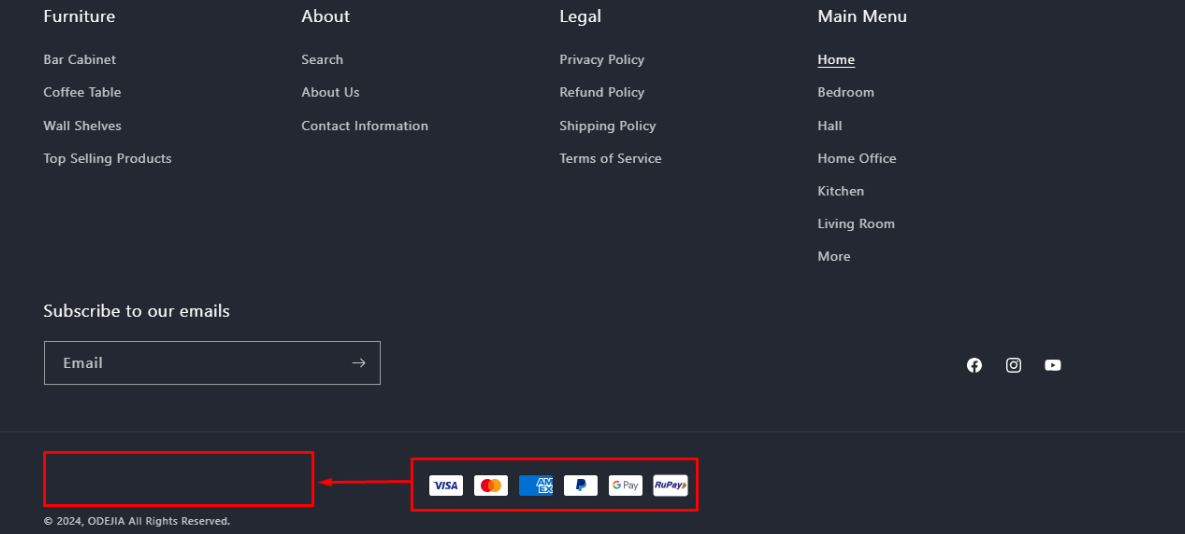This screenshot has height=534, width=1185.
Task: Click the PayPal payment icon
Action: click(x=580, y=486)
